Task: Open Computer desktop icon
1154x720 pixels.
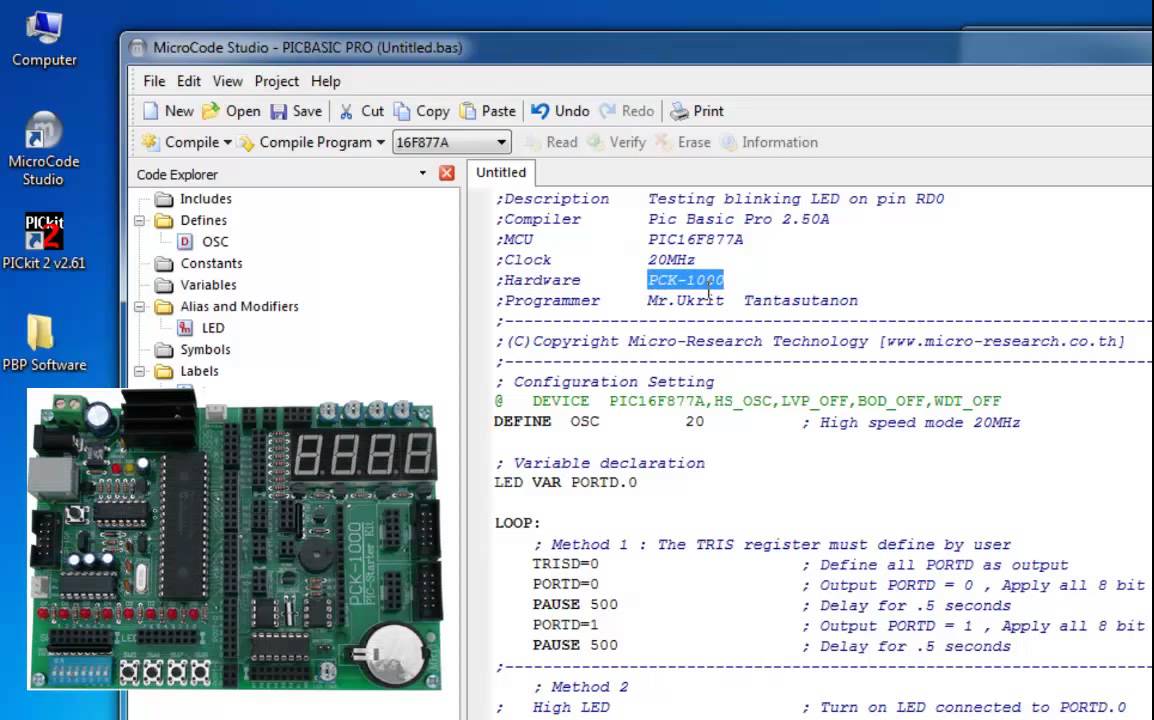Action: coord(44,38)
